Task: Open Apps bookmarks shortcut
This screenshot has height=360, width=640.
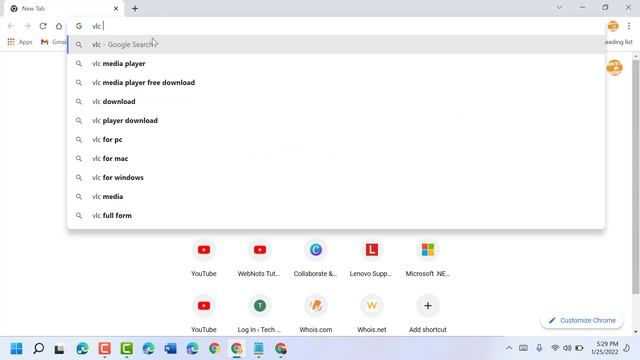Action: pos(20,42)
